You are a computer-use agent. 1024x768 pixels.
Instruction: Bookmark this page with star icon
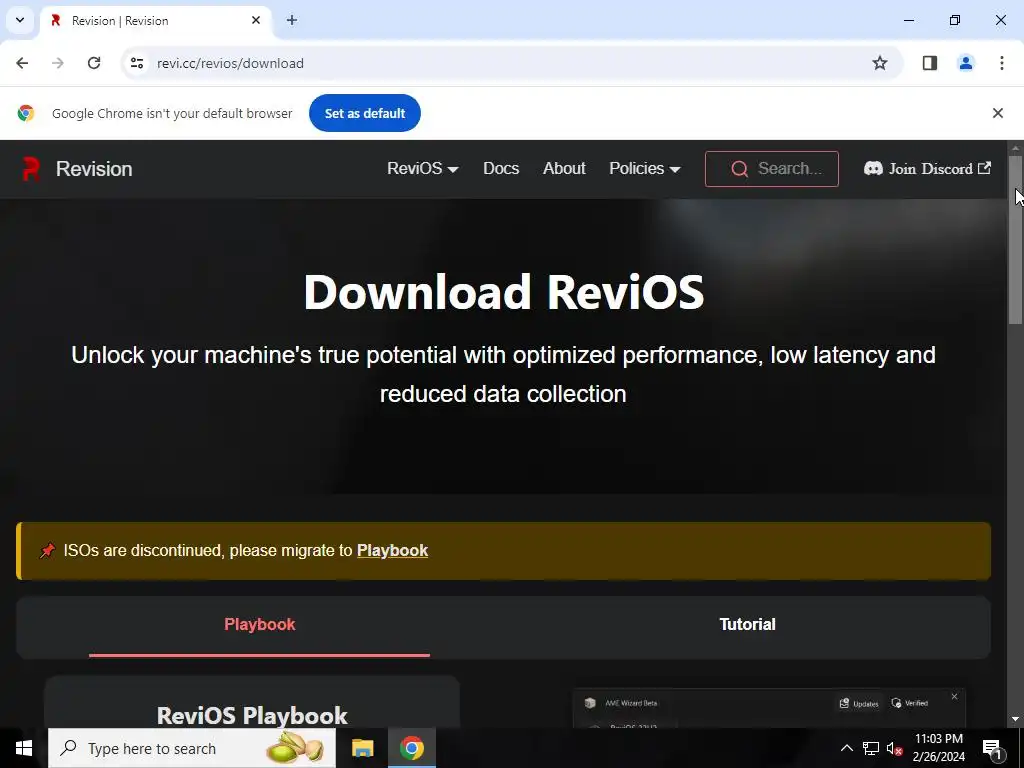(880, 63)
